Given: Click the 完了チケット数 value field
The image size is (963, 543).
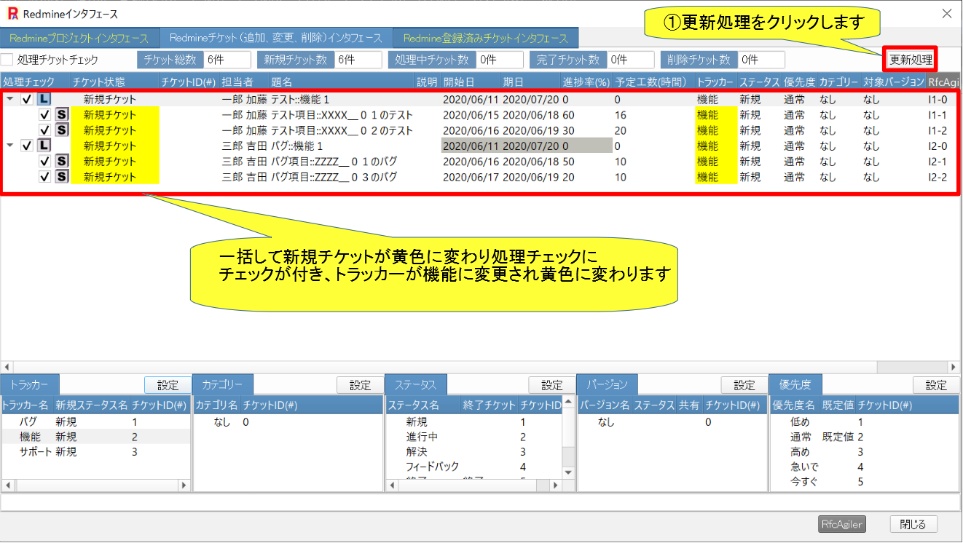Looking at the screenshot, I should coord(631,60).
